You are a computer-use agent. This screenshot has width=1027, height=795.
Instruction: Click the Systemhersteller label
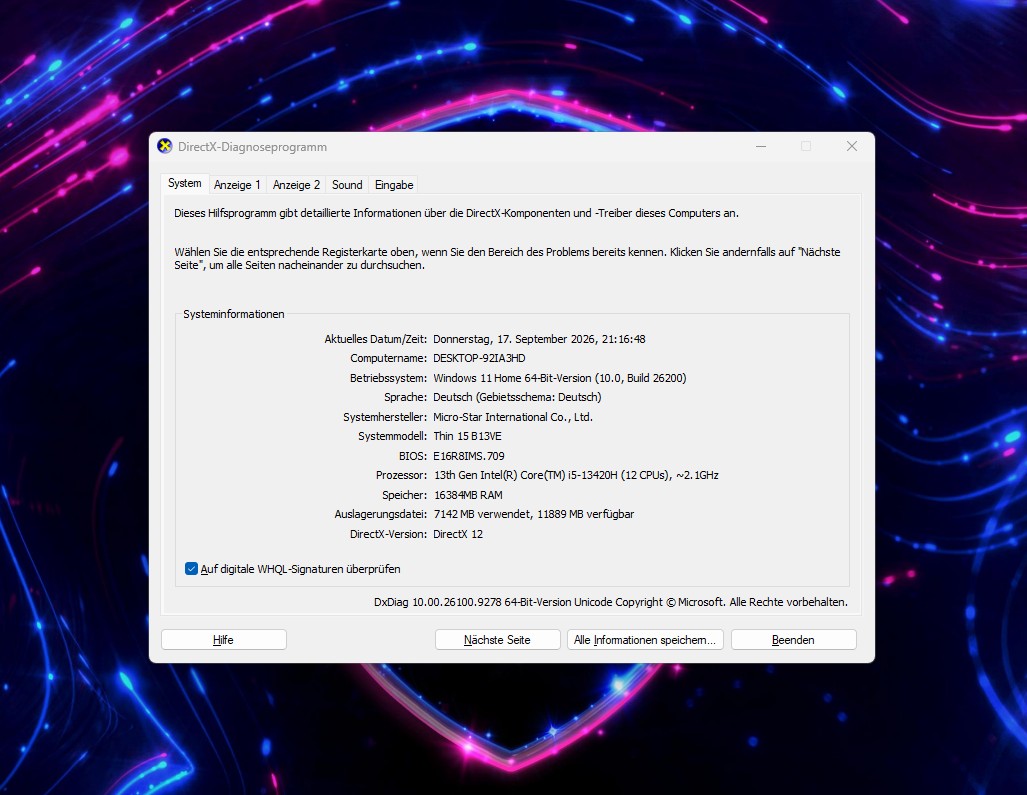coord(385,416)
